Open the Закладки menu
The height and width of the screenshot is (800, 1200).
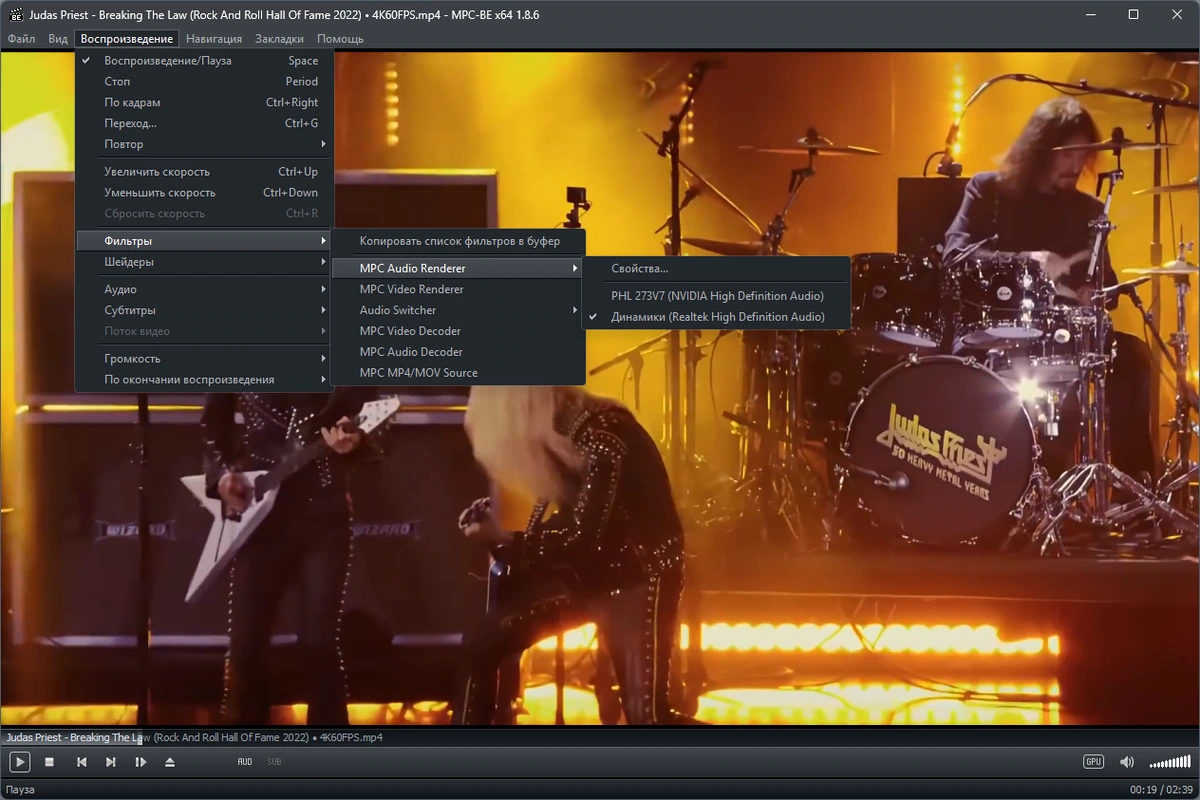[279, 39]
